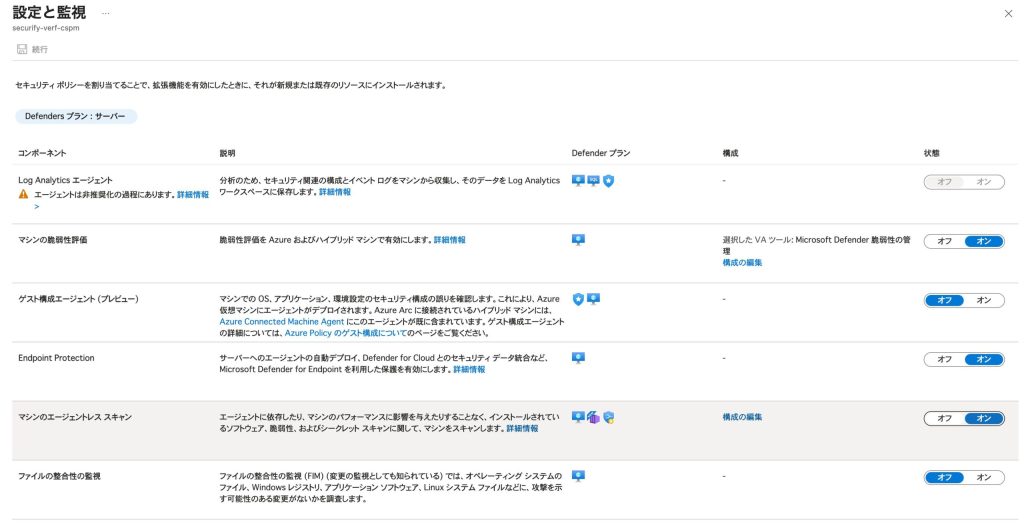The image size is (1024, 529).
Task: Select the Defenders プラン : サーバー filter pill
Action: (x=76, y=117)
